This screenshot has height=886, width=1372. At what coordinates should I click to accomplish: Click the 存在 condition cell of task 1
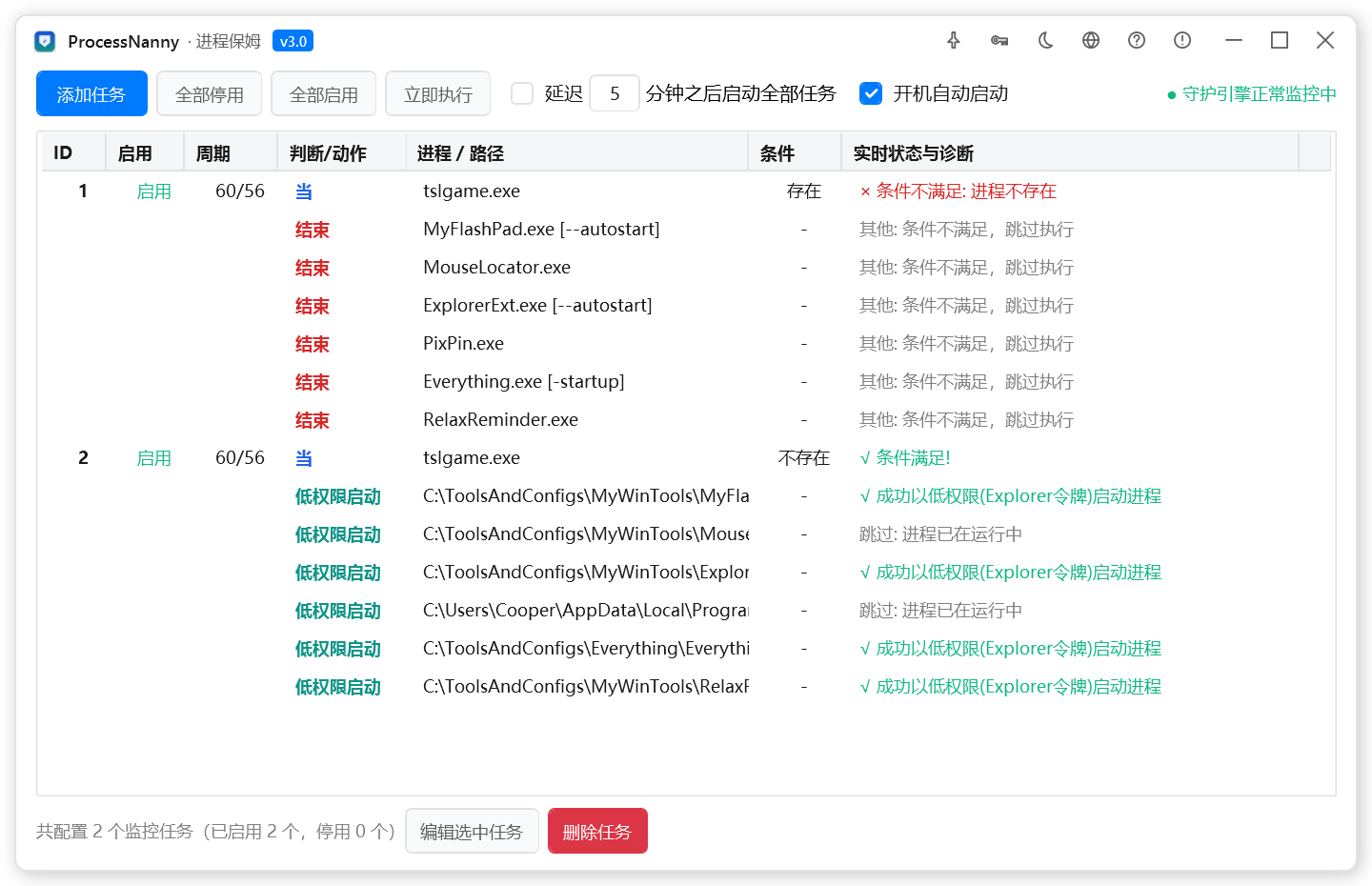coord(804,191)
